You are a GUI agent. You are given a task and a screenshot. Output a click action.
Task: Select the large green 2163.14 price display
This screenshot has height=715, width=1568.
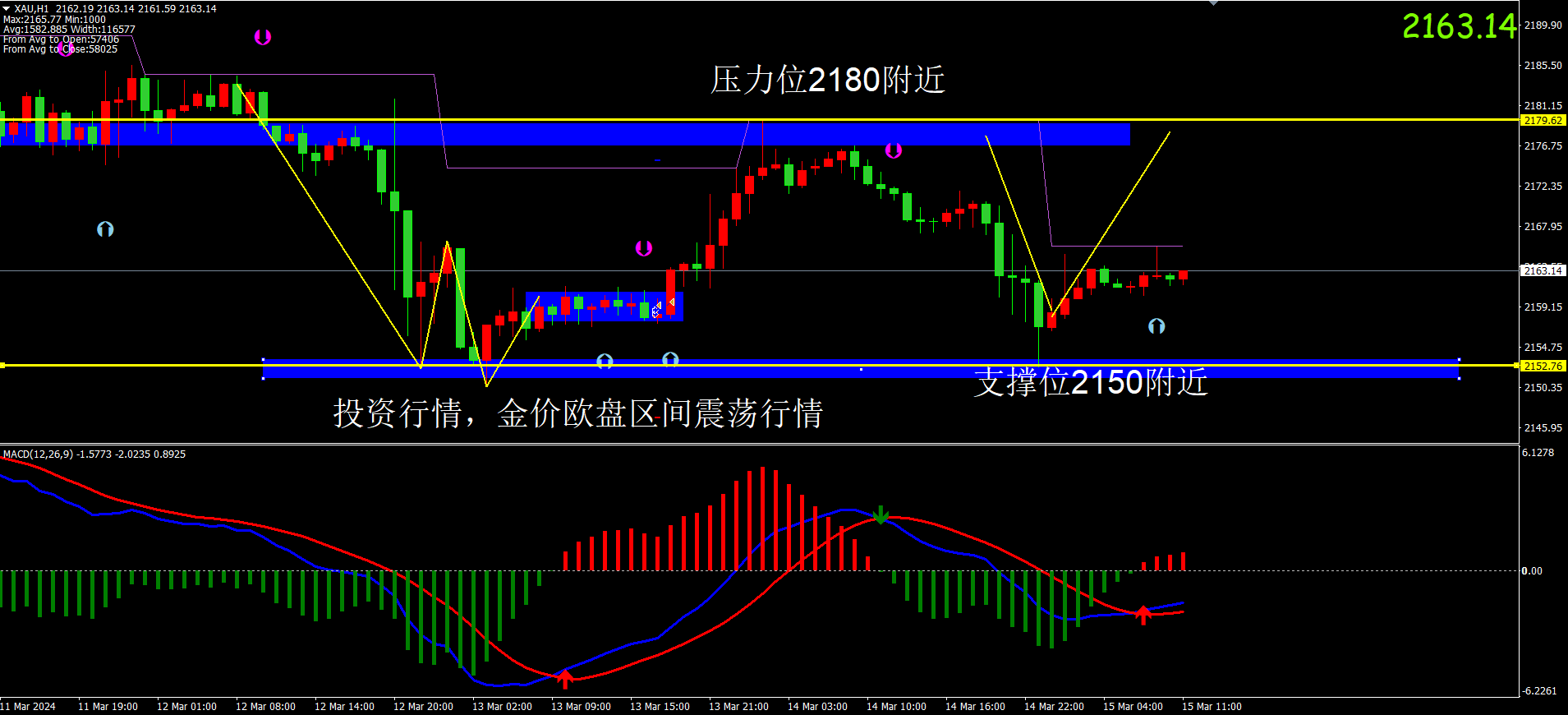point(1459,26)
